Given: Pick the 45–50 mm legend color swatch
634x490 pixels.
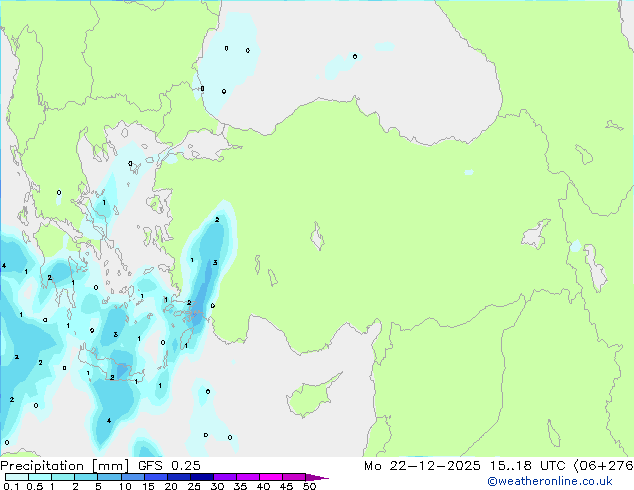Looking at the screenshot, I should coord(294,477).
